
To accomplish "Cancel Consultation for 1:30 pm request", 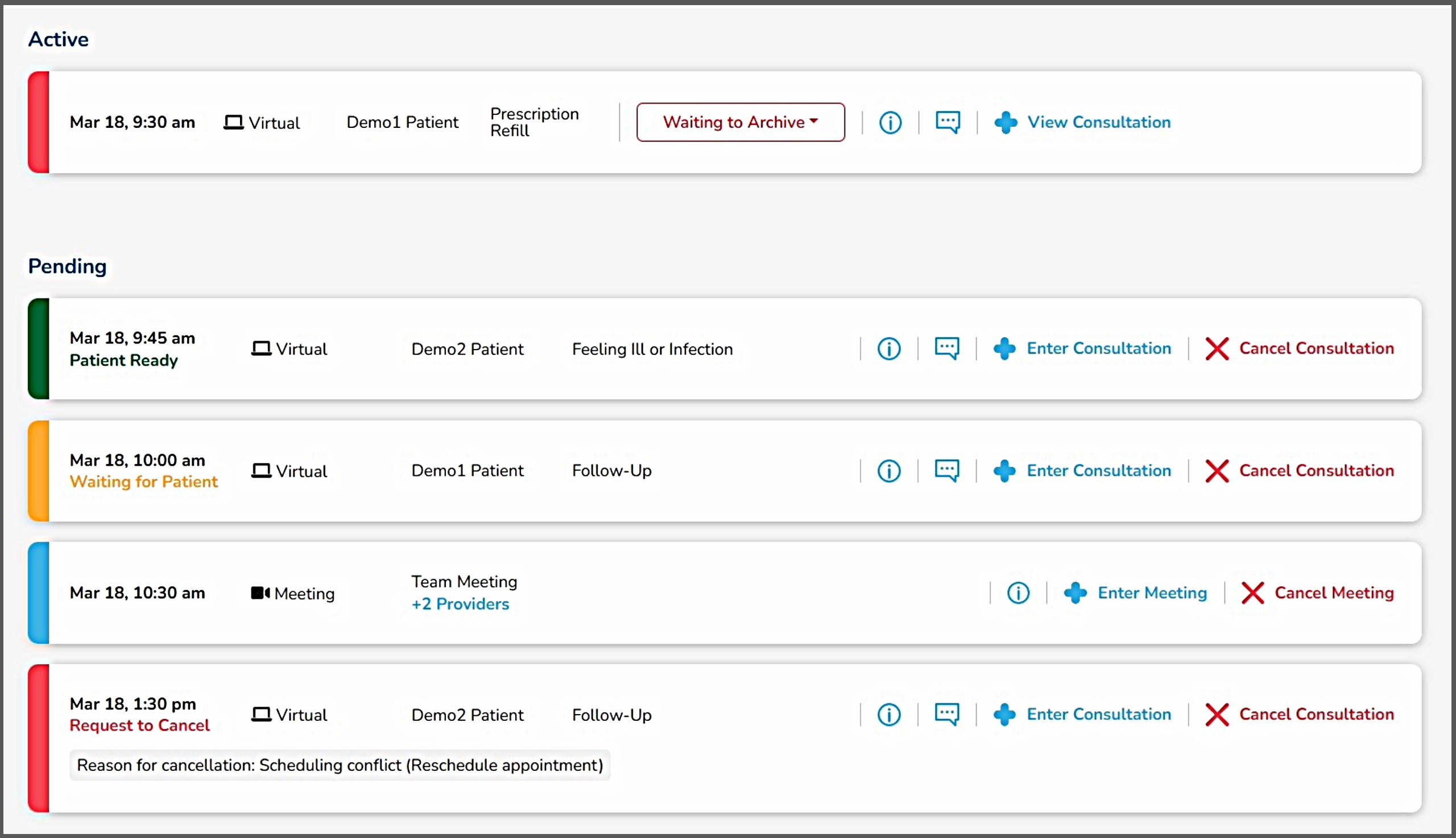I will [1300, 714].
